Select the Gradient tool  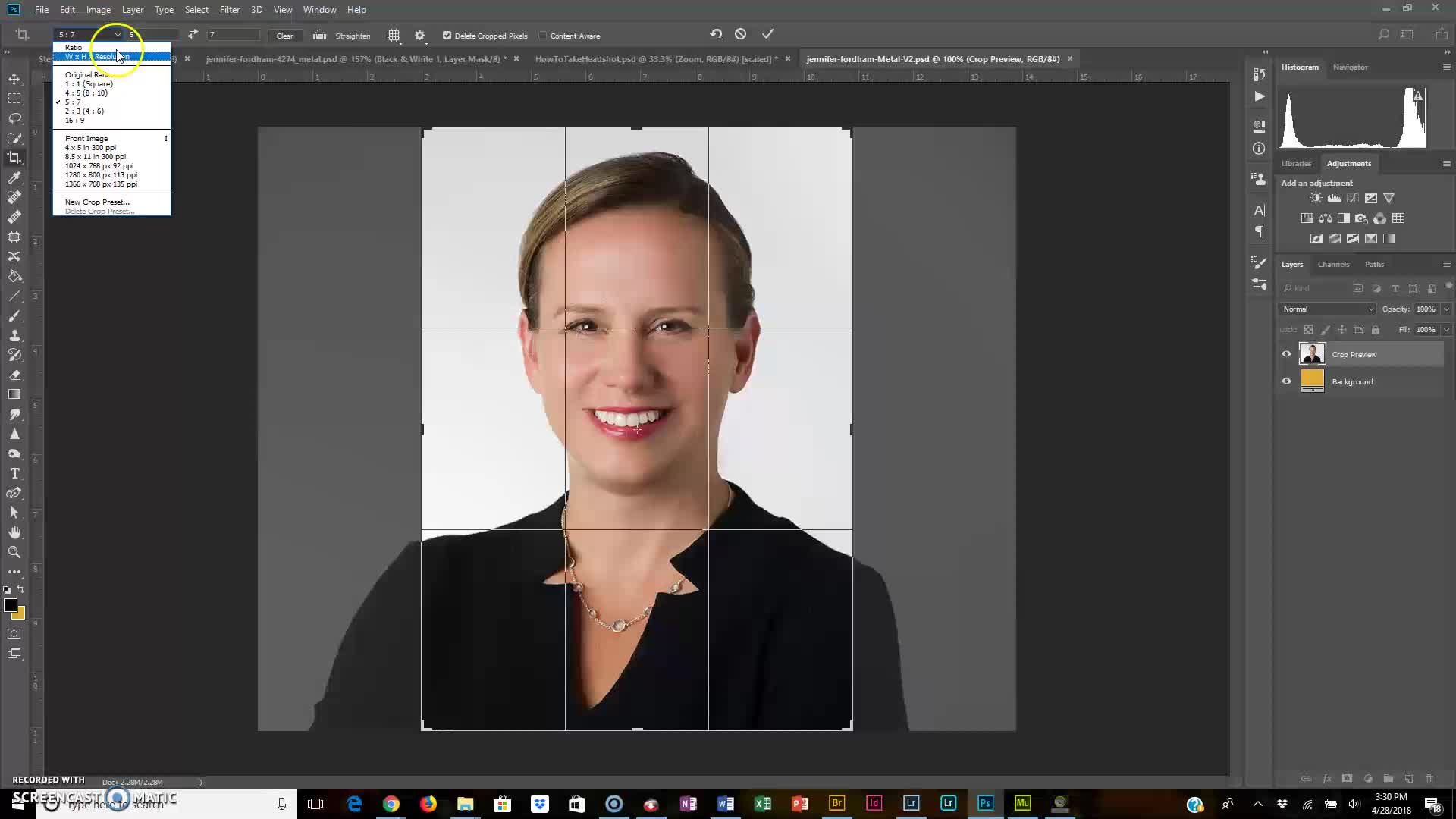[x=14, y=394]
